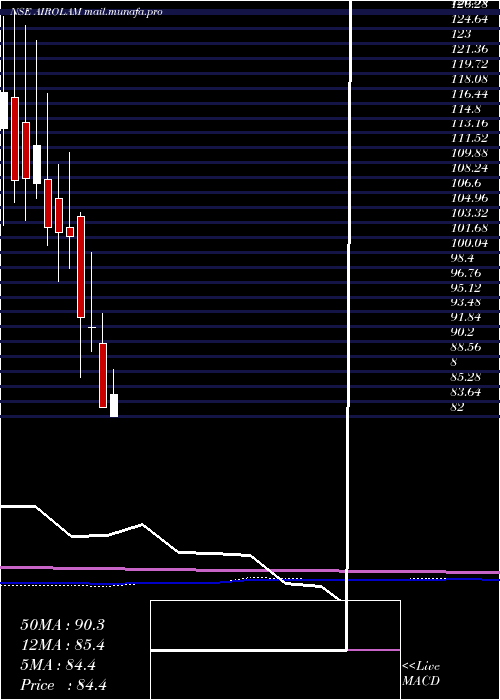Click the 100.04 price axis label
The image size is (500, 700).
click(x=469, y=243)
